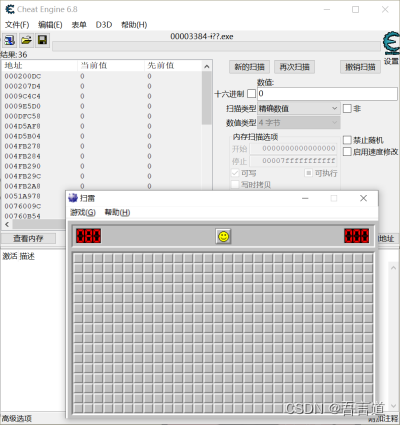Open the 表单 menu
Screen dimensions: 401x426
tap(79, 25)
